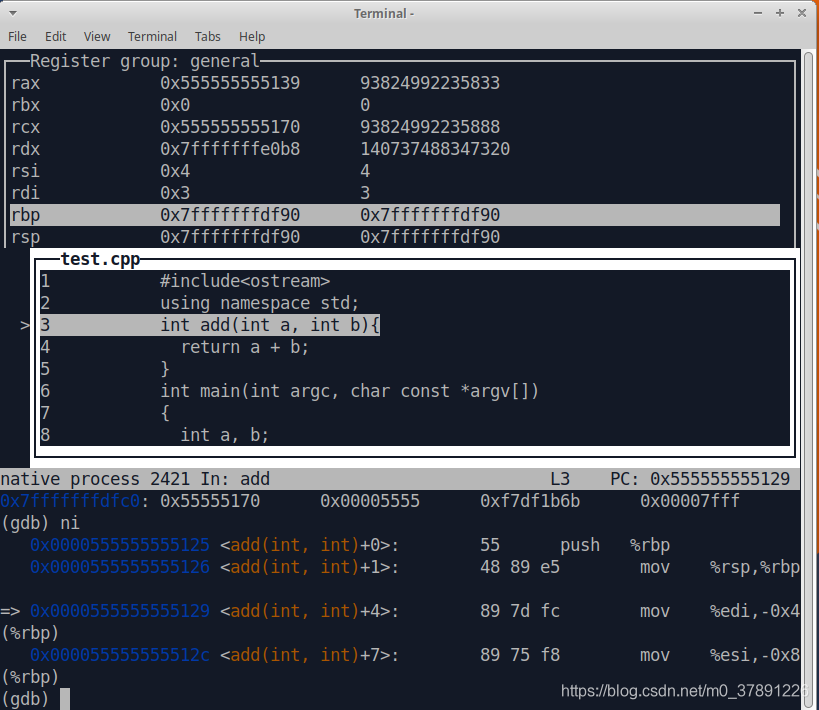Click rcx value 0x555555555170
Viewport: 819px width, 710px height.
pos(230,127)
